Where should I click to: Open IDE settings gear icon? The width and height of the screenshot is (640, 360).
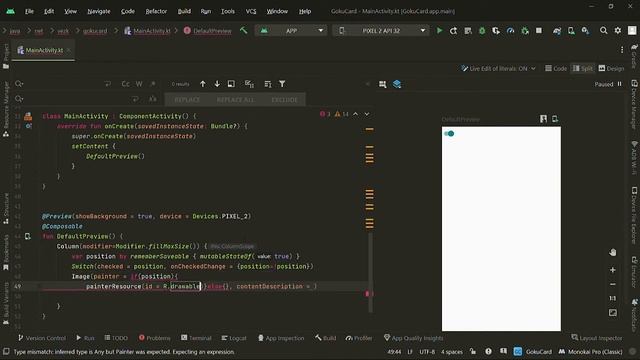tap(618, 31)
